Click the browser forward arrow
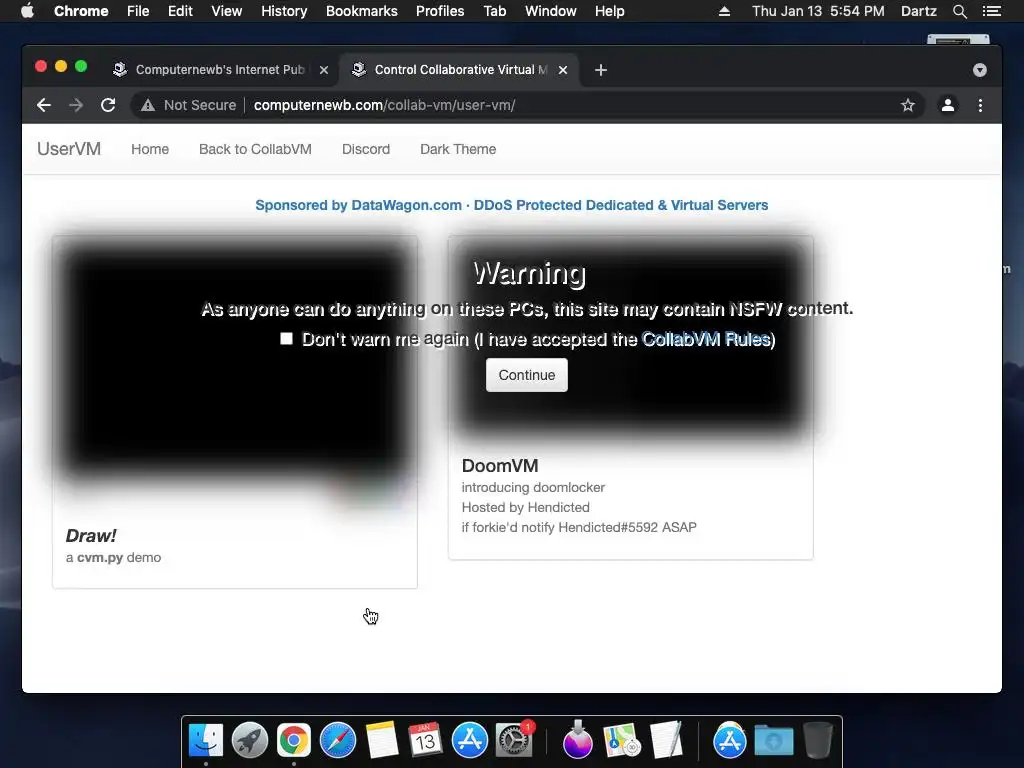Screen dimensions: 1024x768 (x=76, y=105)
